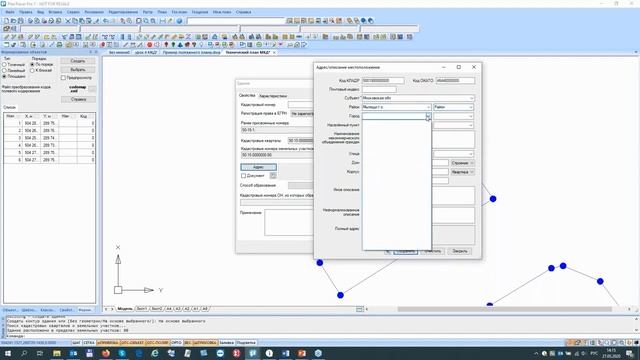Open the Вставка menu

(55, 12)
